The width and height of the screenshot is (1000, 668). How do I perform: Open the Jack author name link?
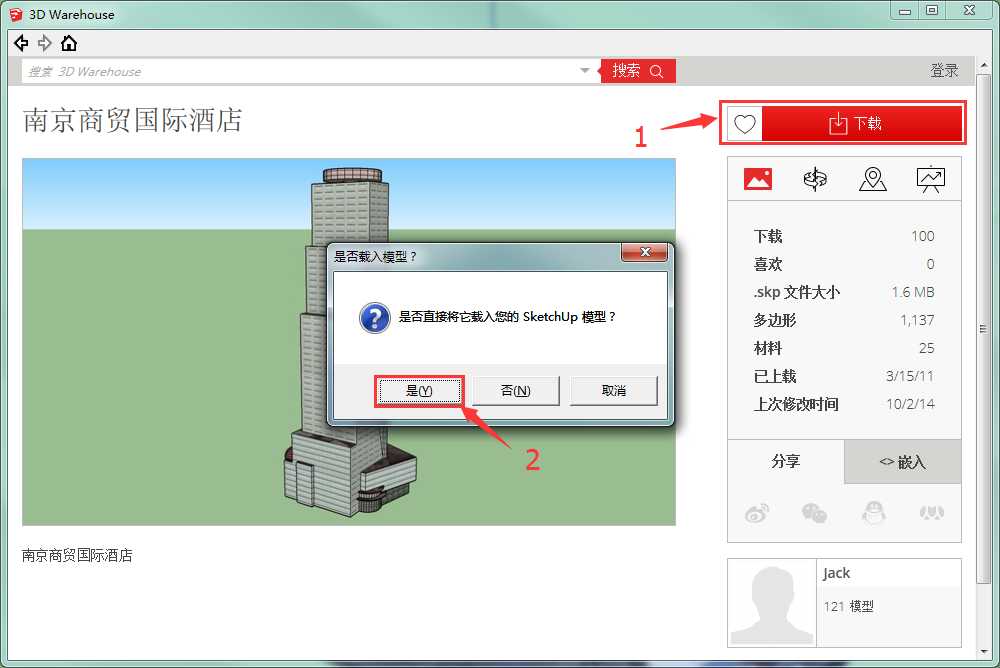(836, 573)
